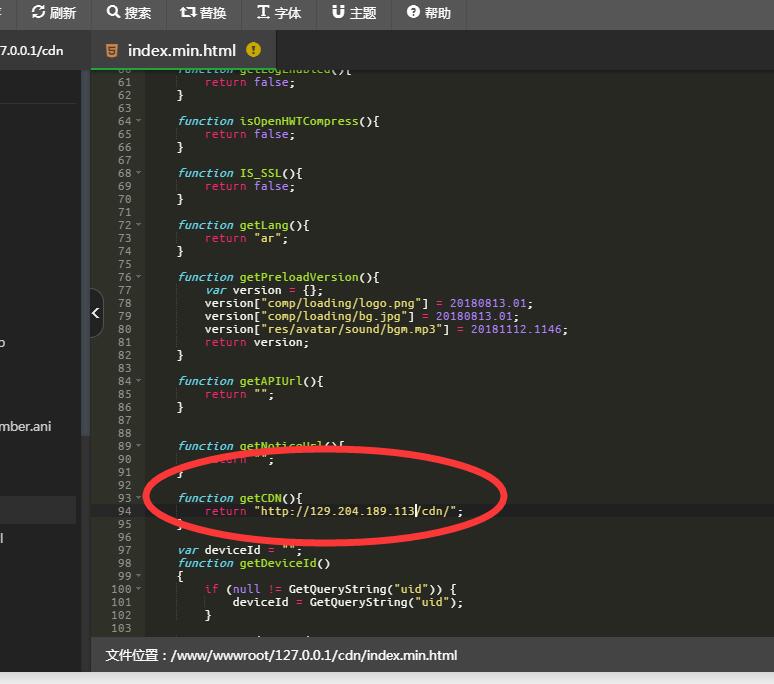
Task: Select the mber.ani file in sidebar
Action: (26, 426)
